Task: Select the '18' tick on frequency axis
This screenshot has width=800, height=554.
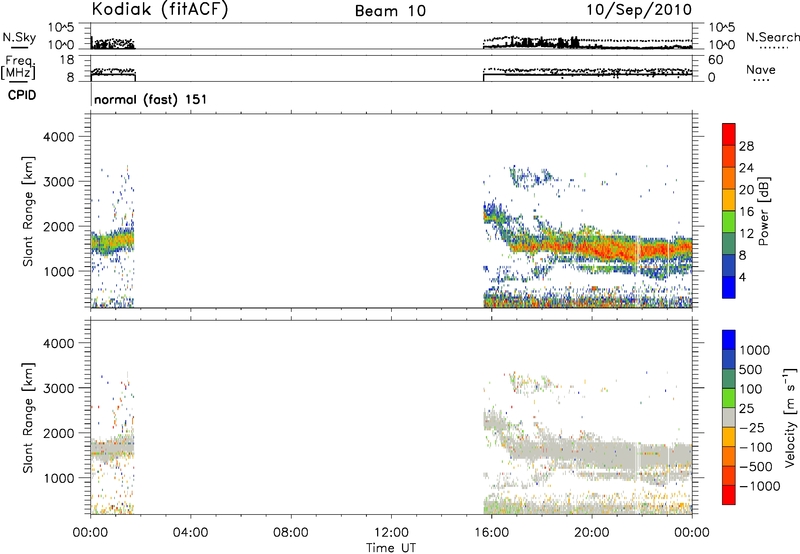Action: pyautogui.click(x=67, y=60)
